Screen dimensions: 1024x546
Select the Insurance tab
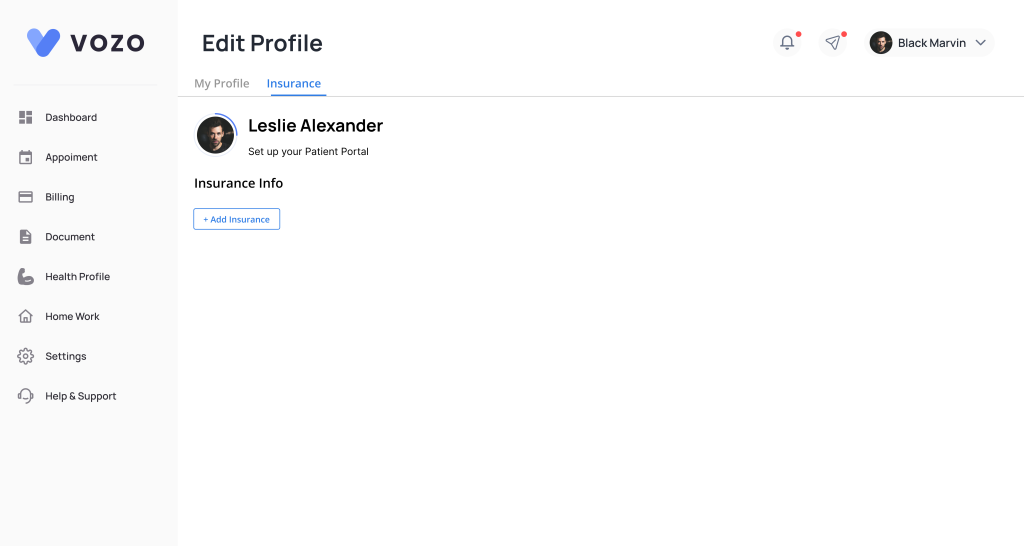pos(294,84)
